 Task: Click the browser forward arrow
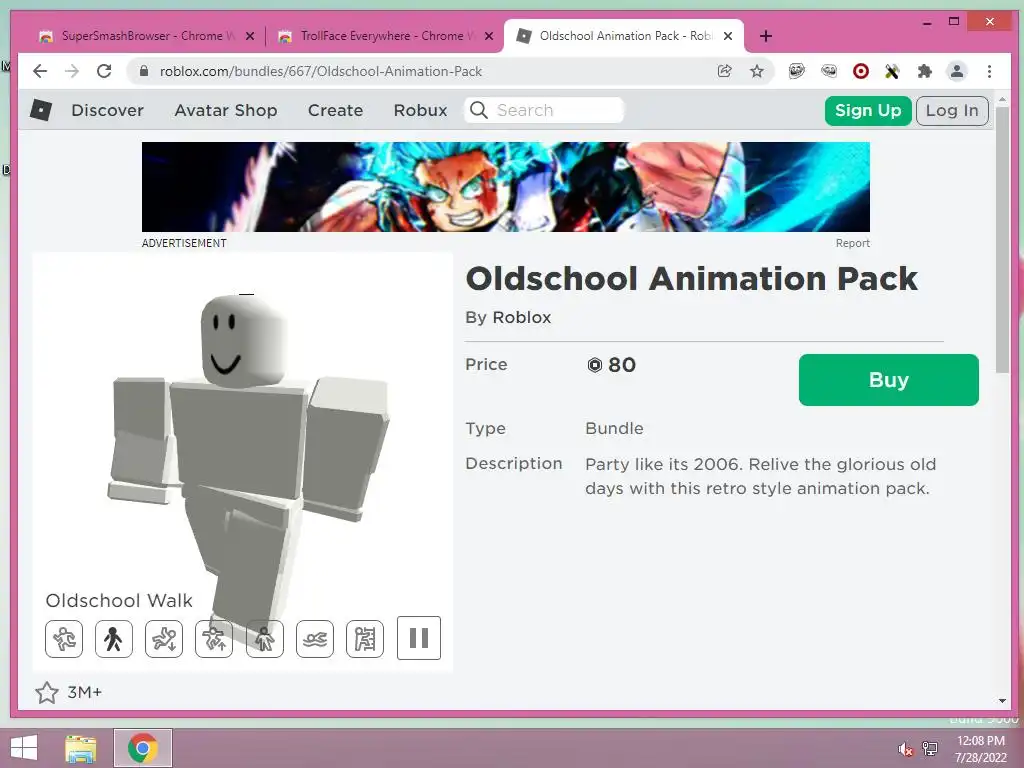tap(72, 71)
